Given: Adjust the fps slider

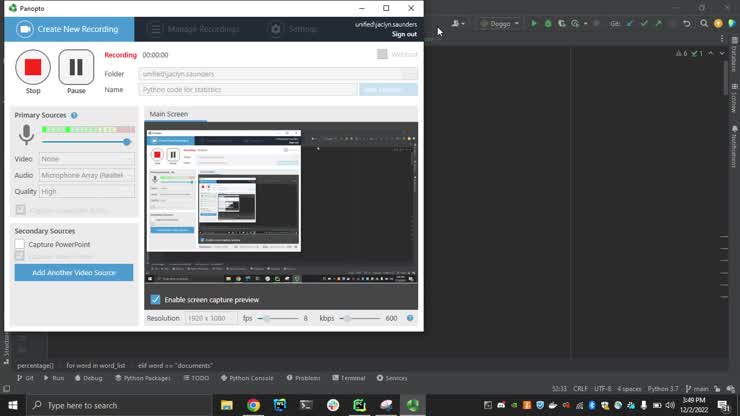Looking at the screenshot, I should 267,318.
